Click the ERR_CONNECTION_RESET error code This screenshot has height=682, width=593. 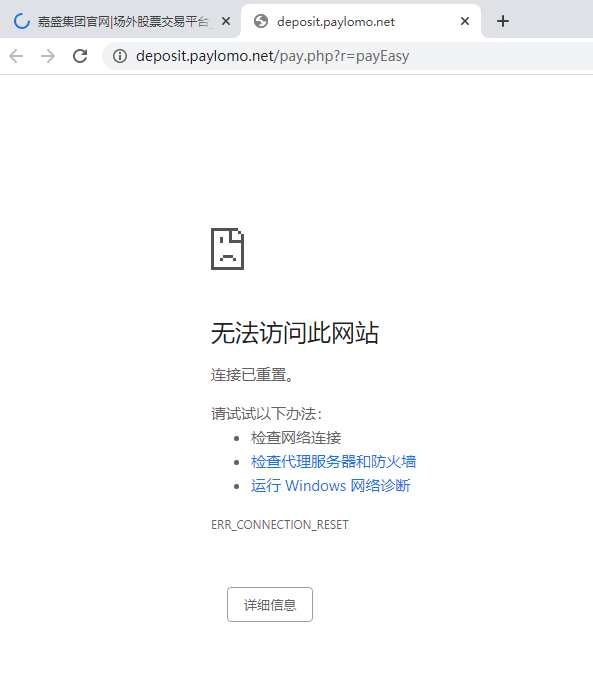point(280,525)
